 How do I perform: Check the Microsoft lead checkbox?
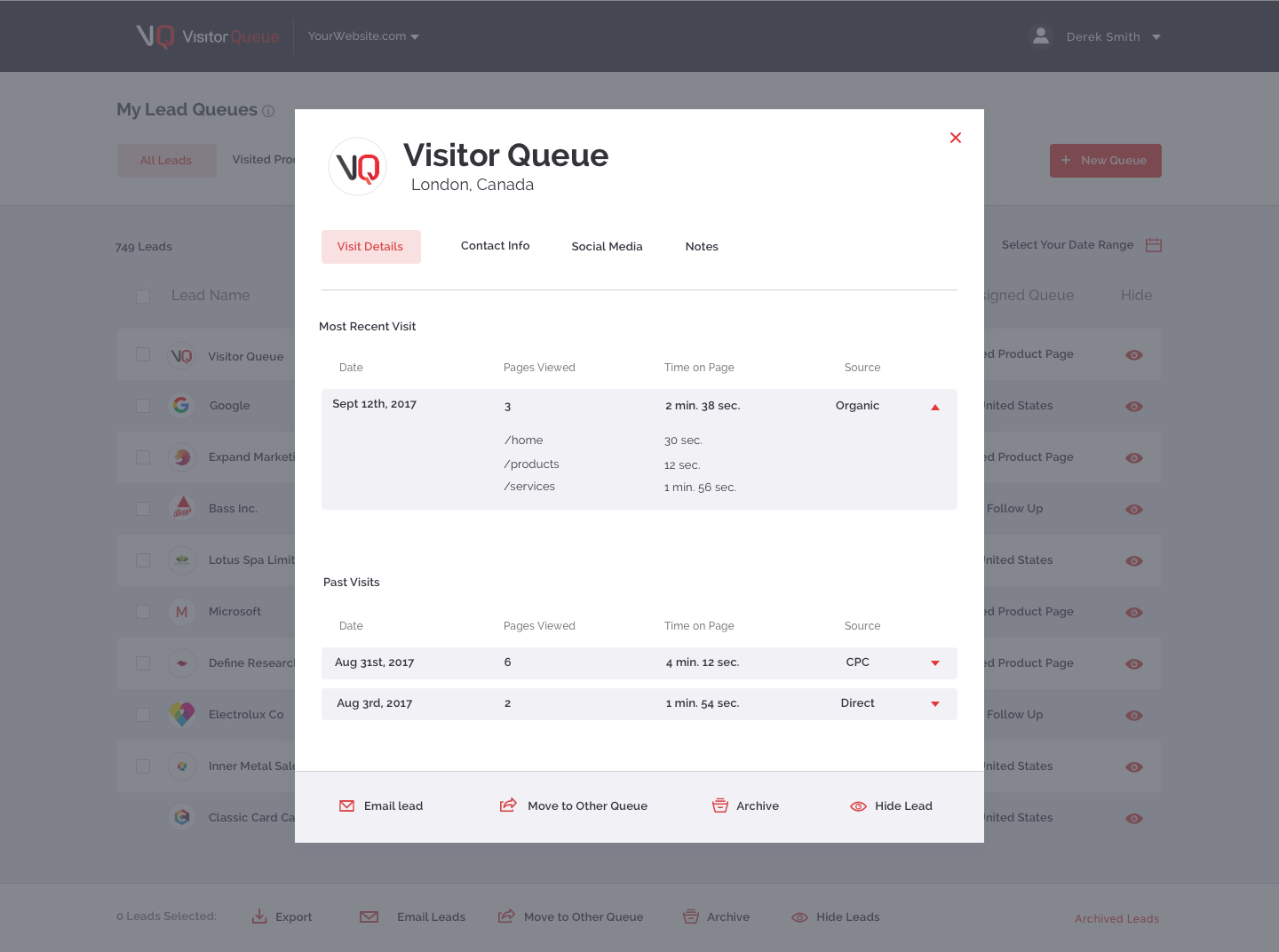pos(143,612)
